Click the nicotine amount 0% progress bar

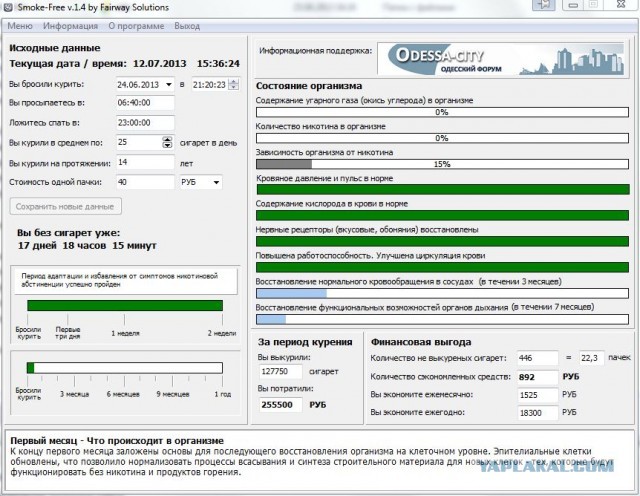[442, 138]
